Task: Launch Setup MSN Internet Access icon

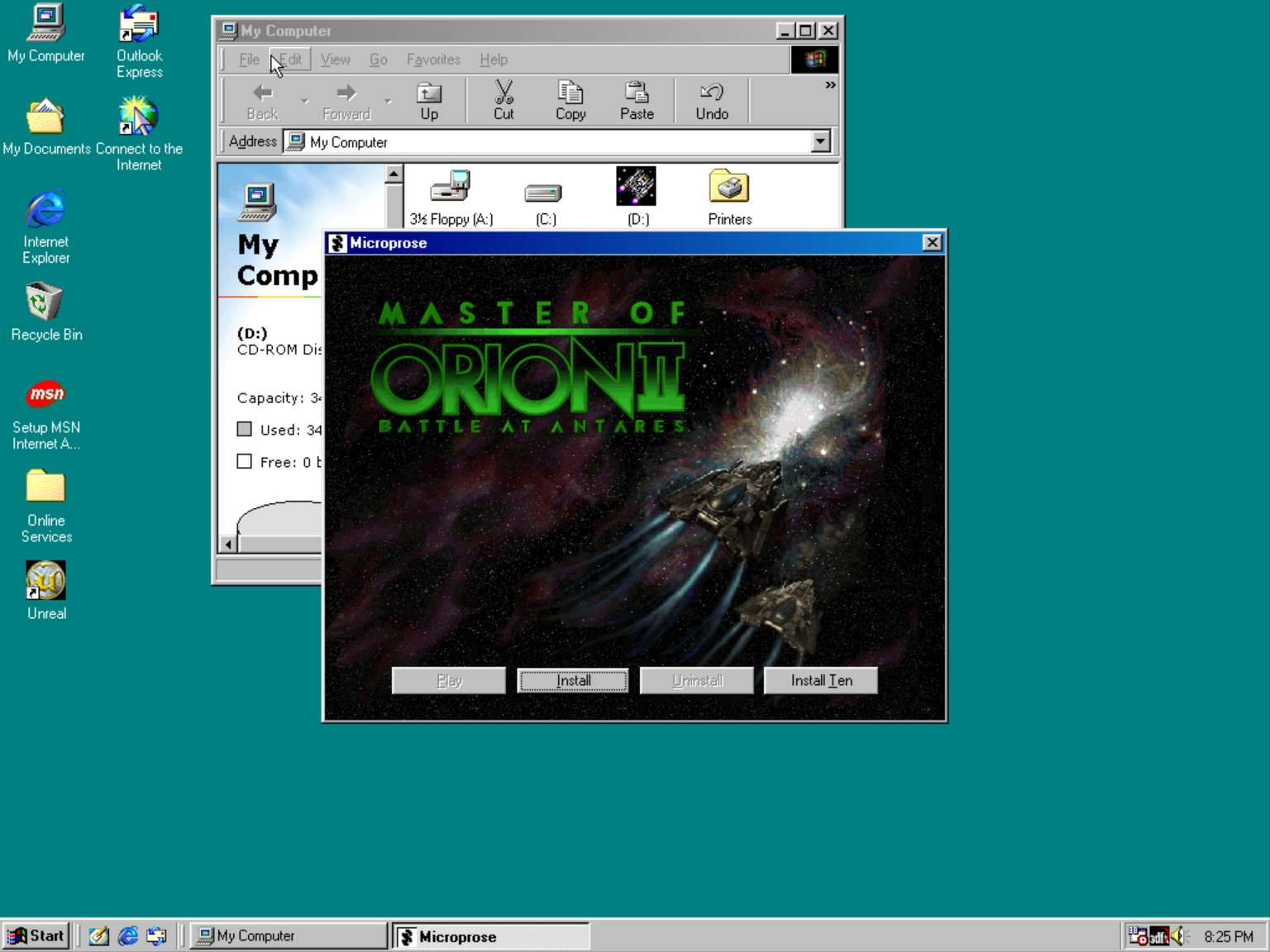Action: pyautogui.click(x=45, y=413)
